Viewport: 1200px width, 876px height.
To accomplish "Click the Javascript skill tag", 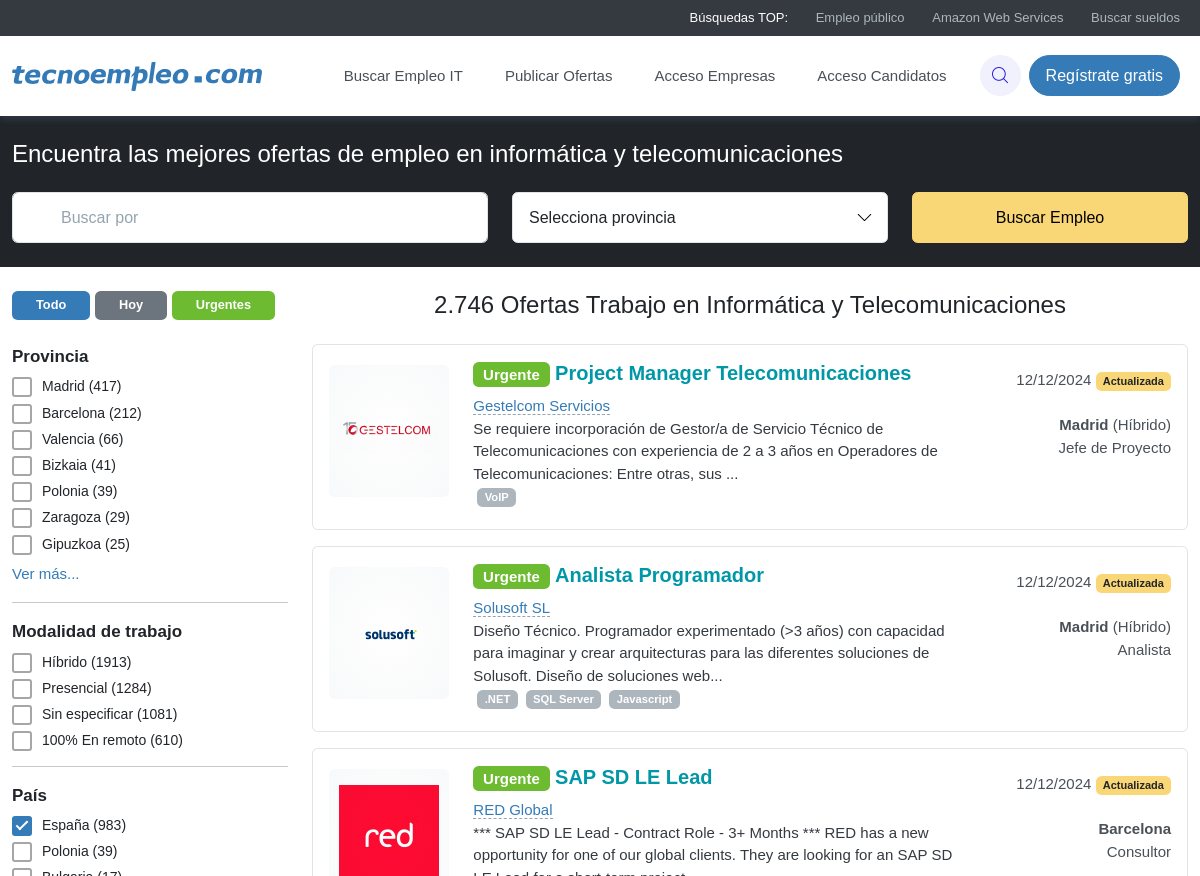I will [644, 699].
